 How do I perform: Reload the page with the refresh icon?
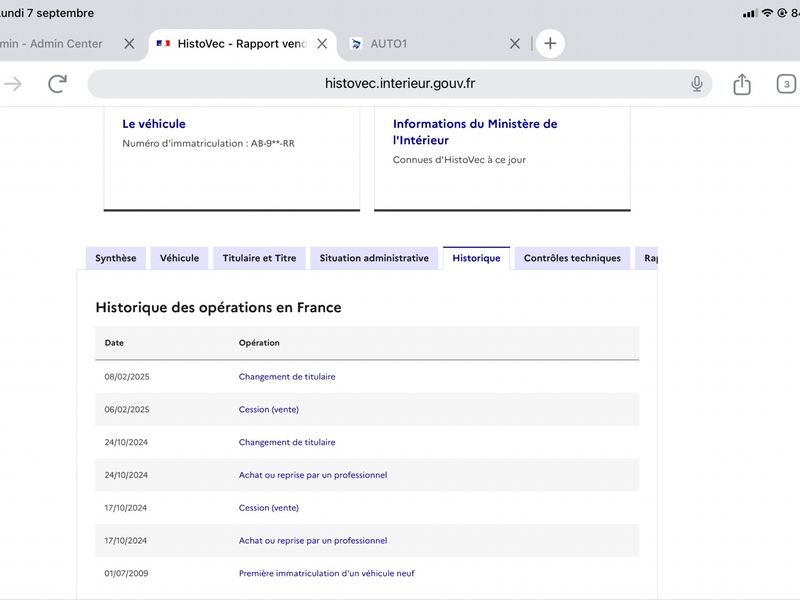click(58, 84)
